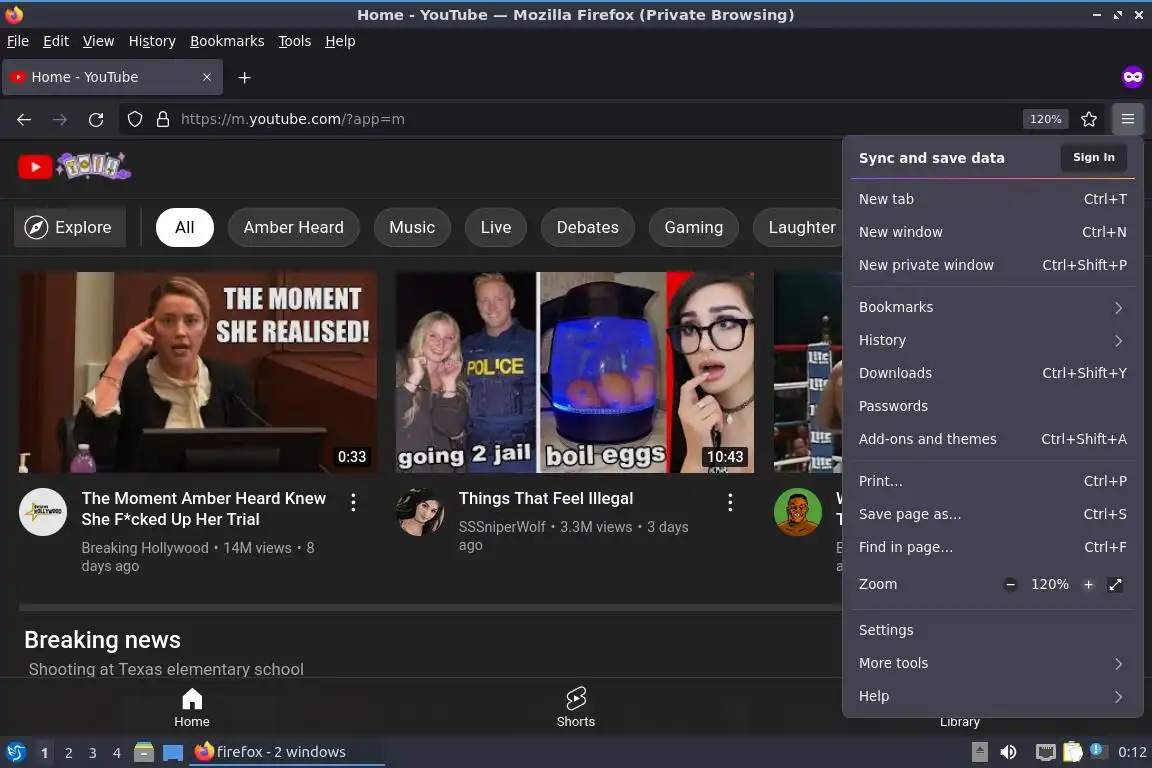
Task: Click the Sign In button
Action: pos(1093,157)
